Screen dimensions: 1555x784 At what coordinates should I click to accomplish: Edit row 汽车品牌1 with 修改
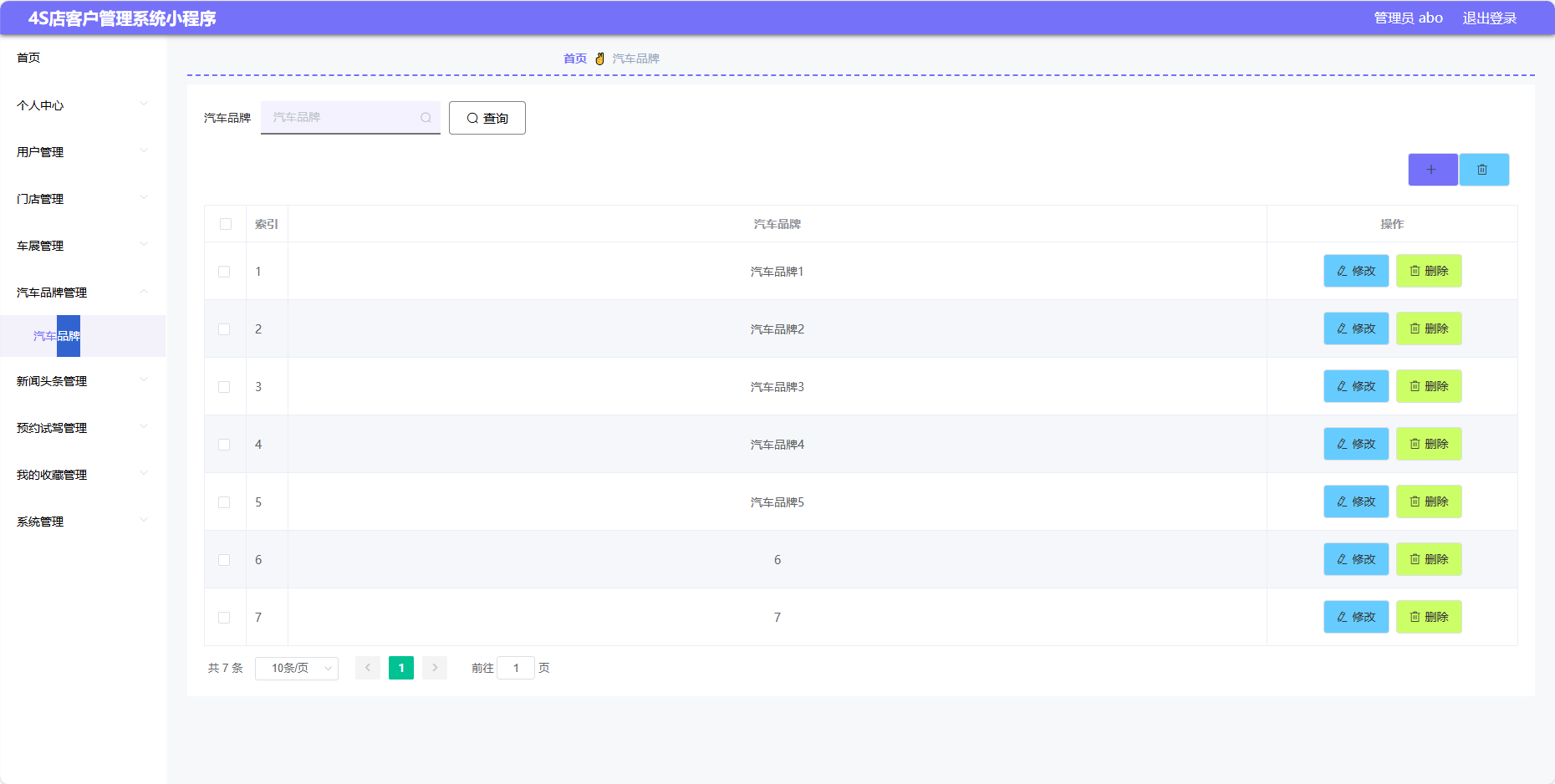[x=1356, y=271]
